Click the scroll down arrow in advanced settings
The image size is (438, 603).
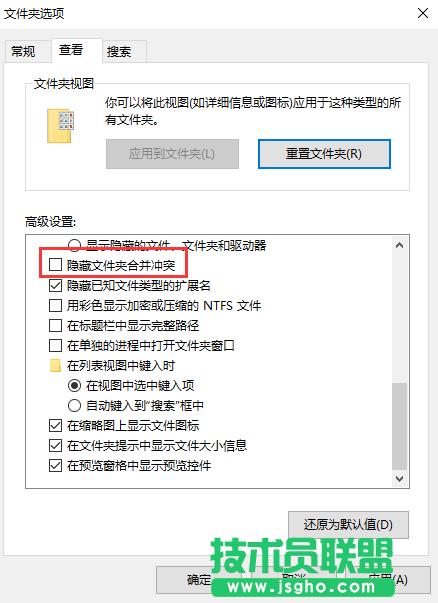(400, 479)
